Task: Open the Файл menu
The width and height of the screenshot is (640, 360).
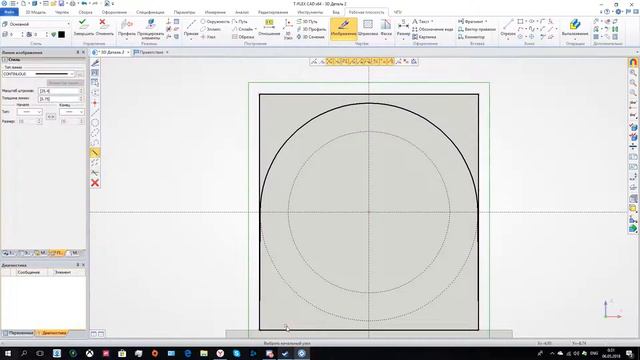Action: [x=9, y=12]
